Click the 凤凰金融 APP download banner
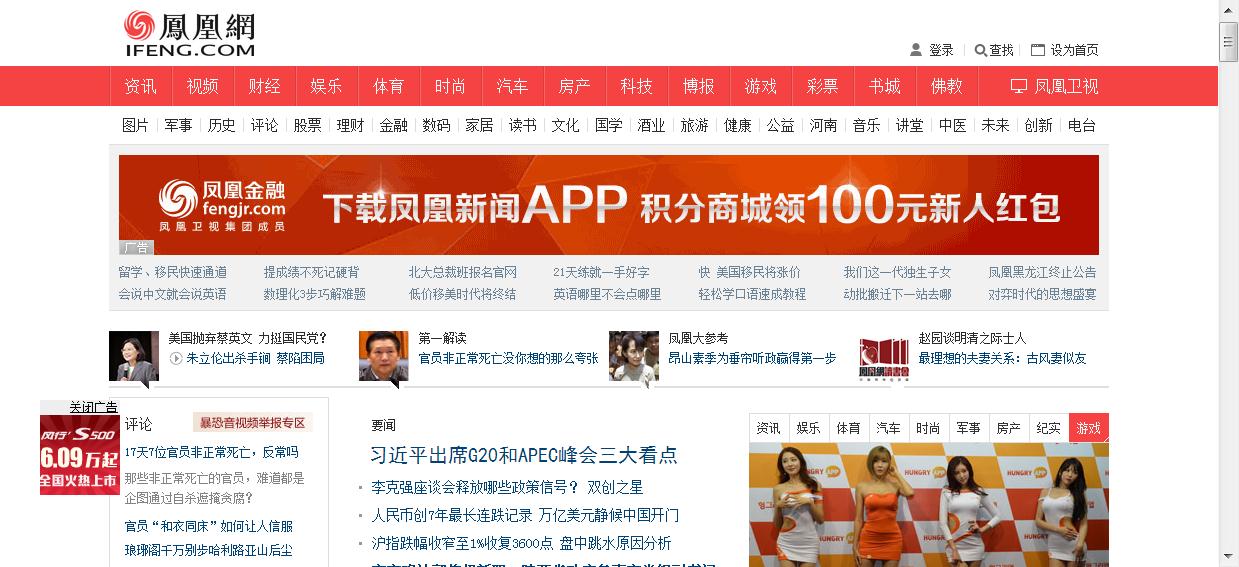The height and width of the screenshot is (567, 1239). point(608,205)
